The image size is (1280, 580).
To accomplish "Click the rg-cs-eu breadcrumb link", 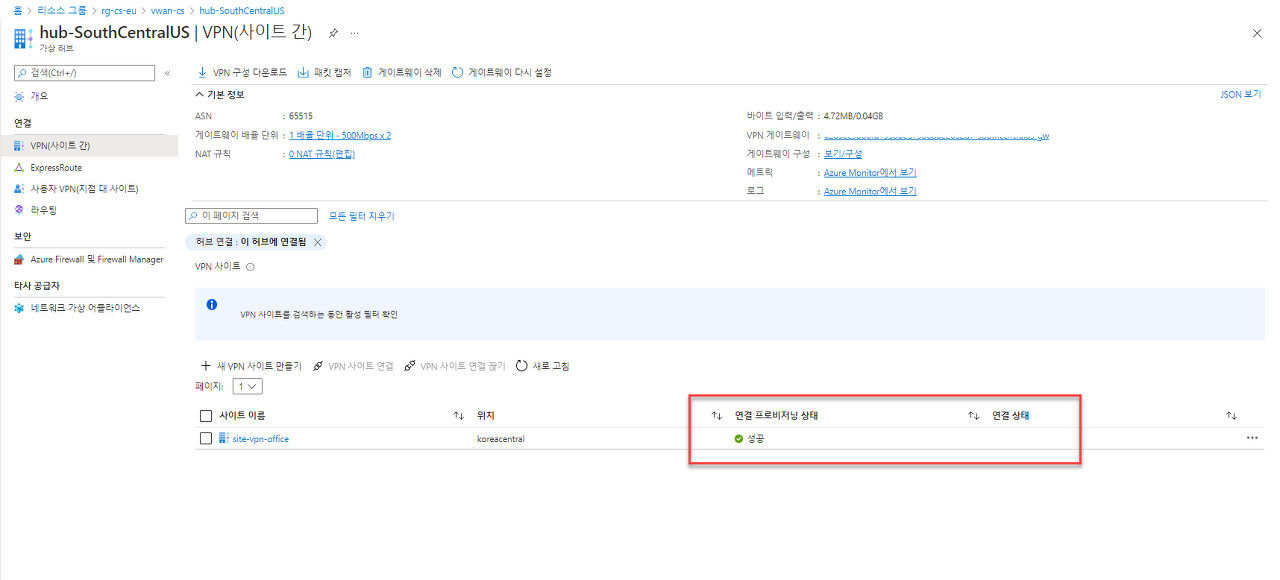I will 118,9.
